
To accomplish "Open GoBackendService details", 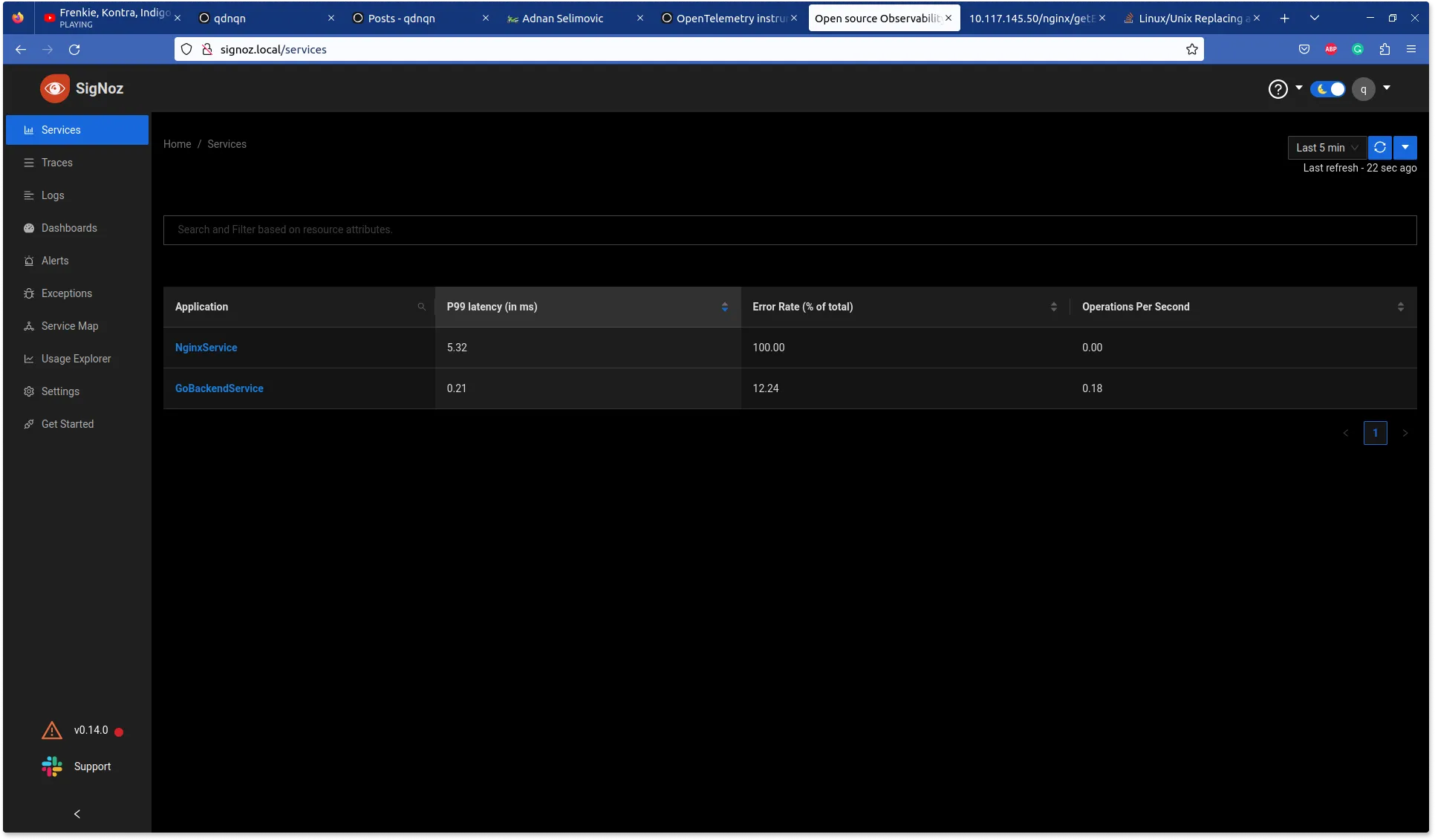I will point(218,388).
